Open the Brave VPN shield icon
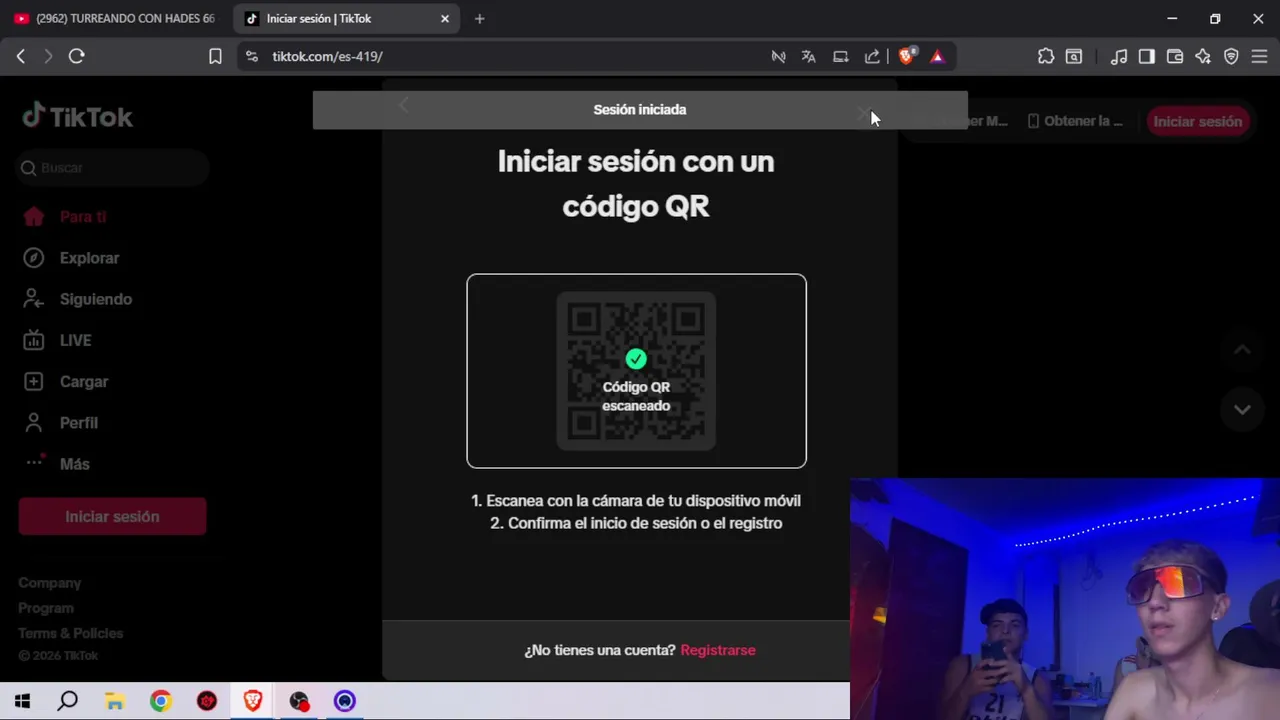Screen dimensions: 1280x720 point(1231,57)
